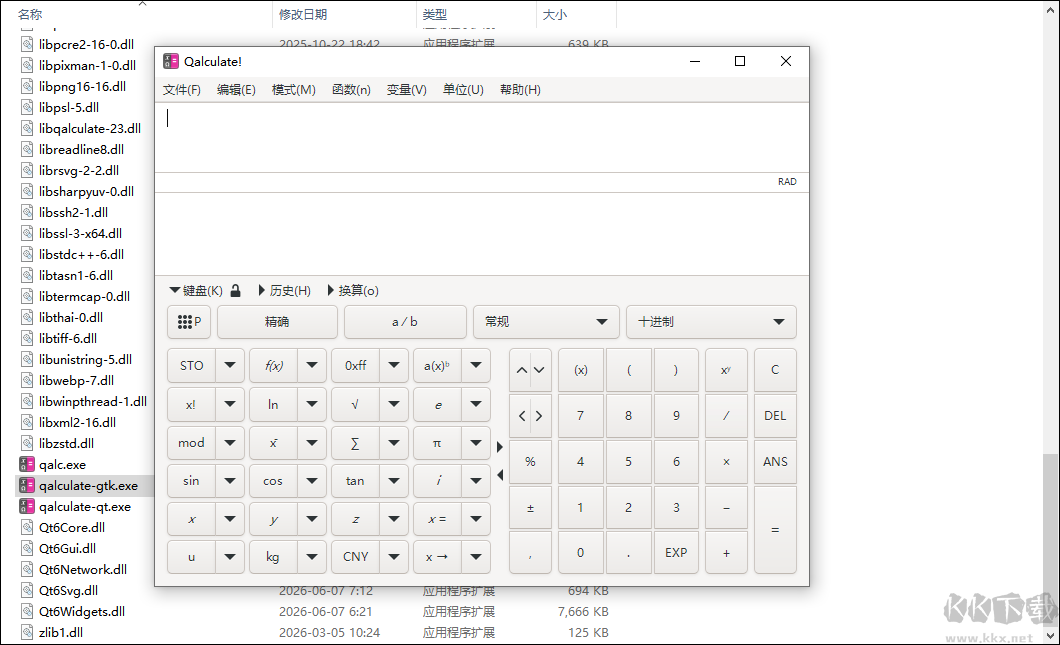Click the Euler e constant button
Image resolution: width=1060 pixels, height=645 pixels.
pyautogui.click(x=437, y=404)
